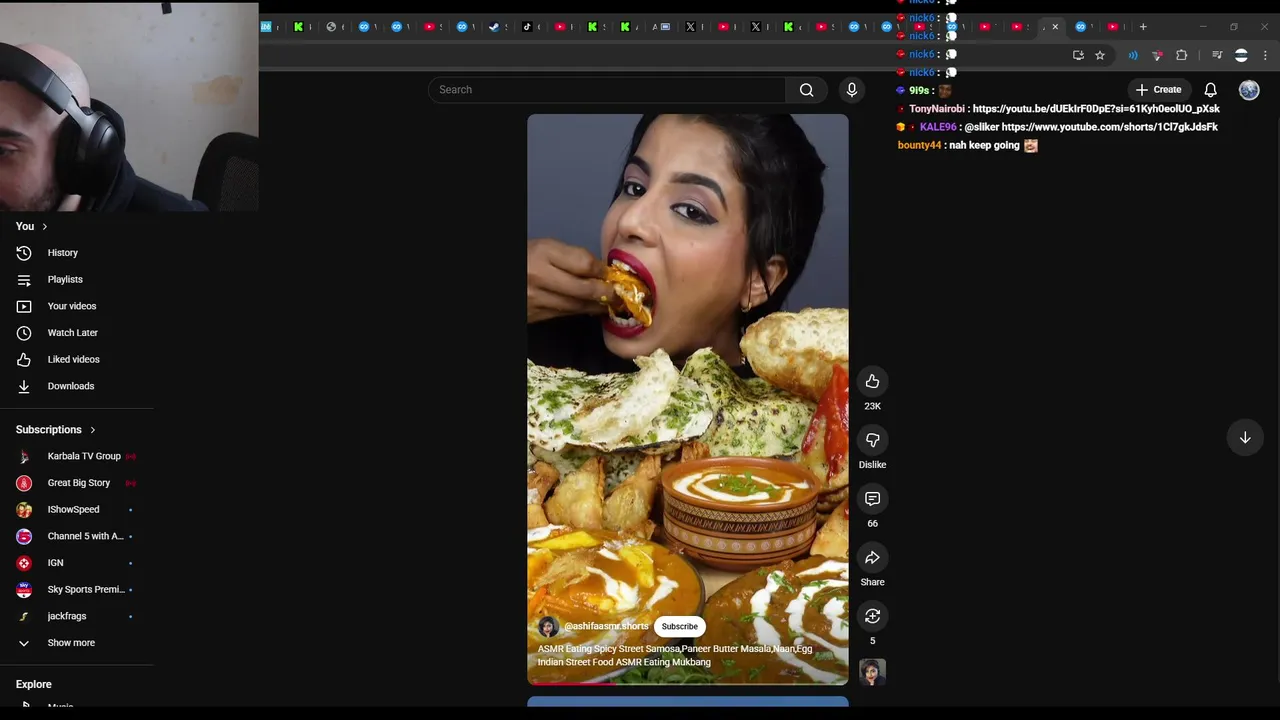Expand the You section chevron

(44, 227)
